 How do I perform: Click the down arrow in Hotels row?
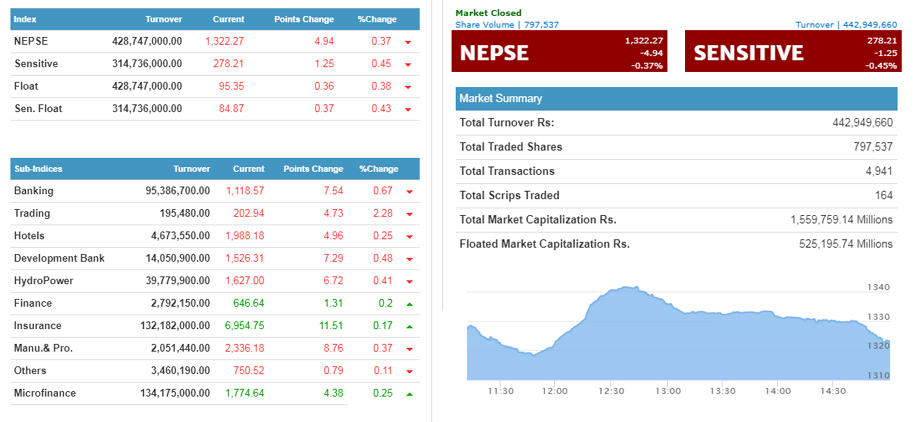point(408,236)
